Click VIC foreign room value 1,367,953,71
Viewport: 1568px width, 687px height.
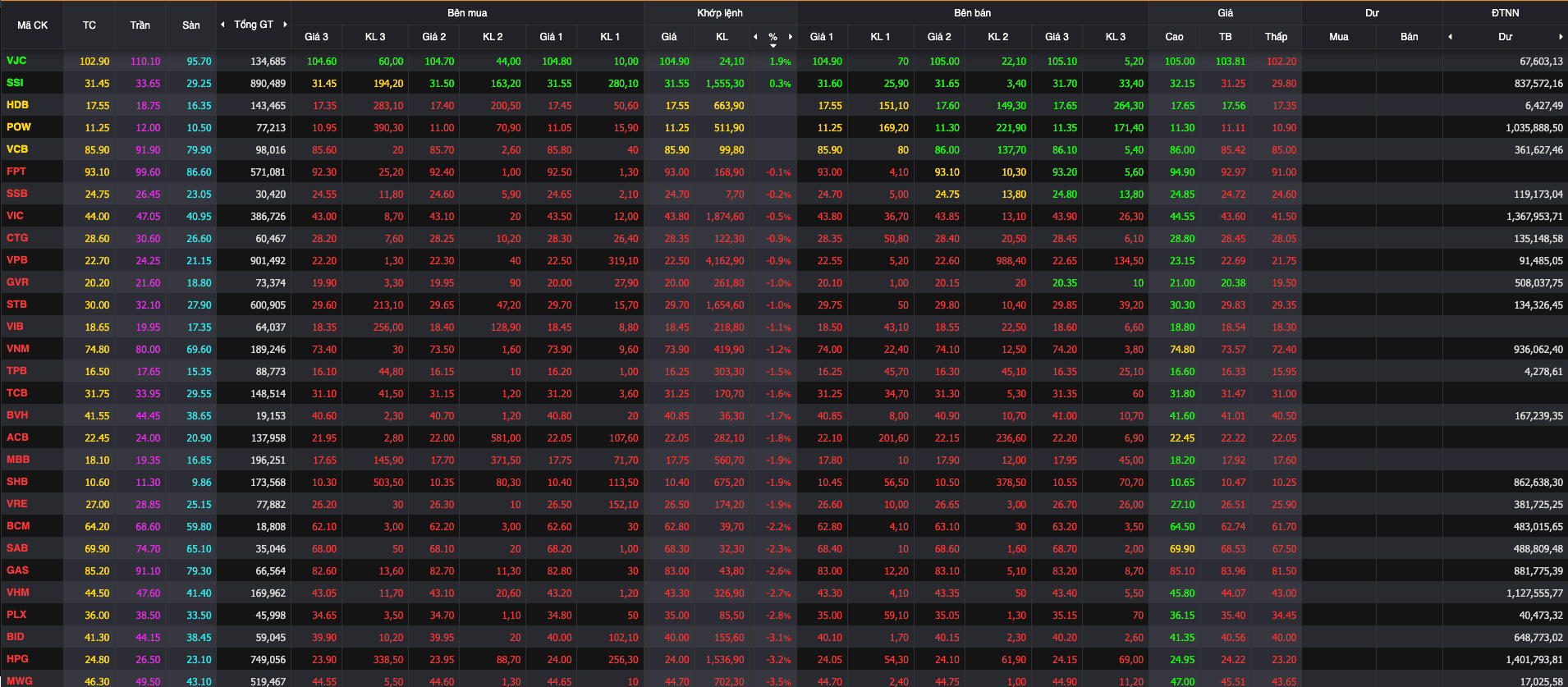[x=1534, y=217]
